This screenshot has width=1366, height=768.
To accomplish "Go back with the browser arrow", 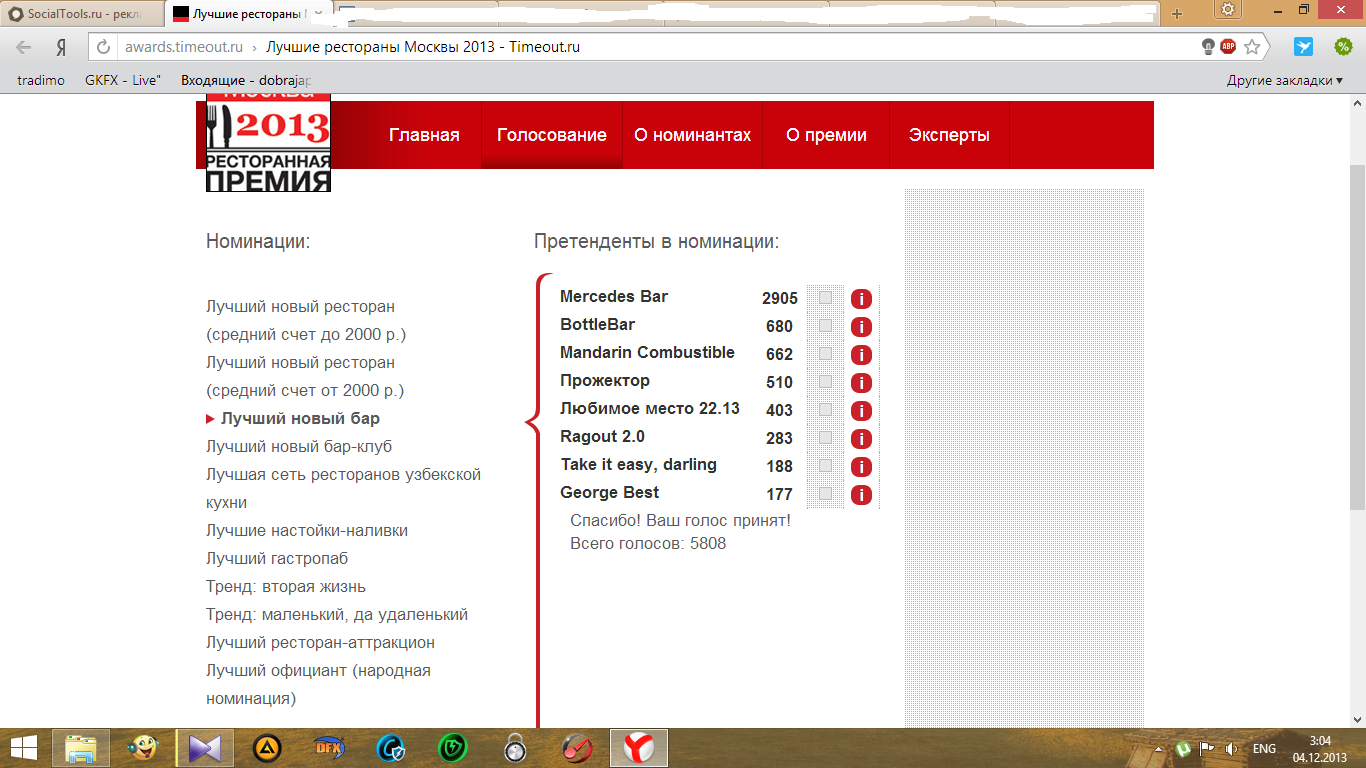I will coord(24,47).
